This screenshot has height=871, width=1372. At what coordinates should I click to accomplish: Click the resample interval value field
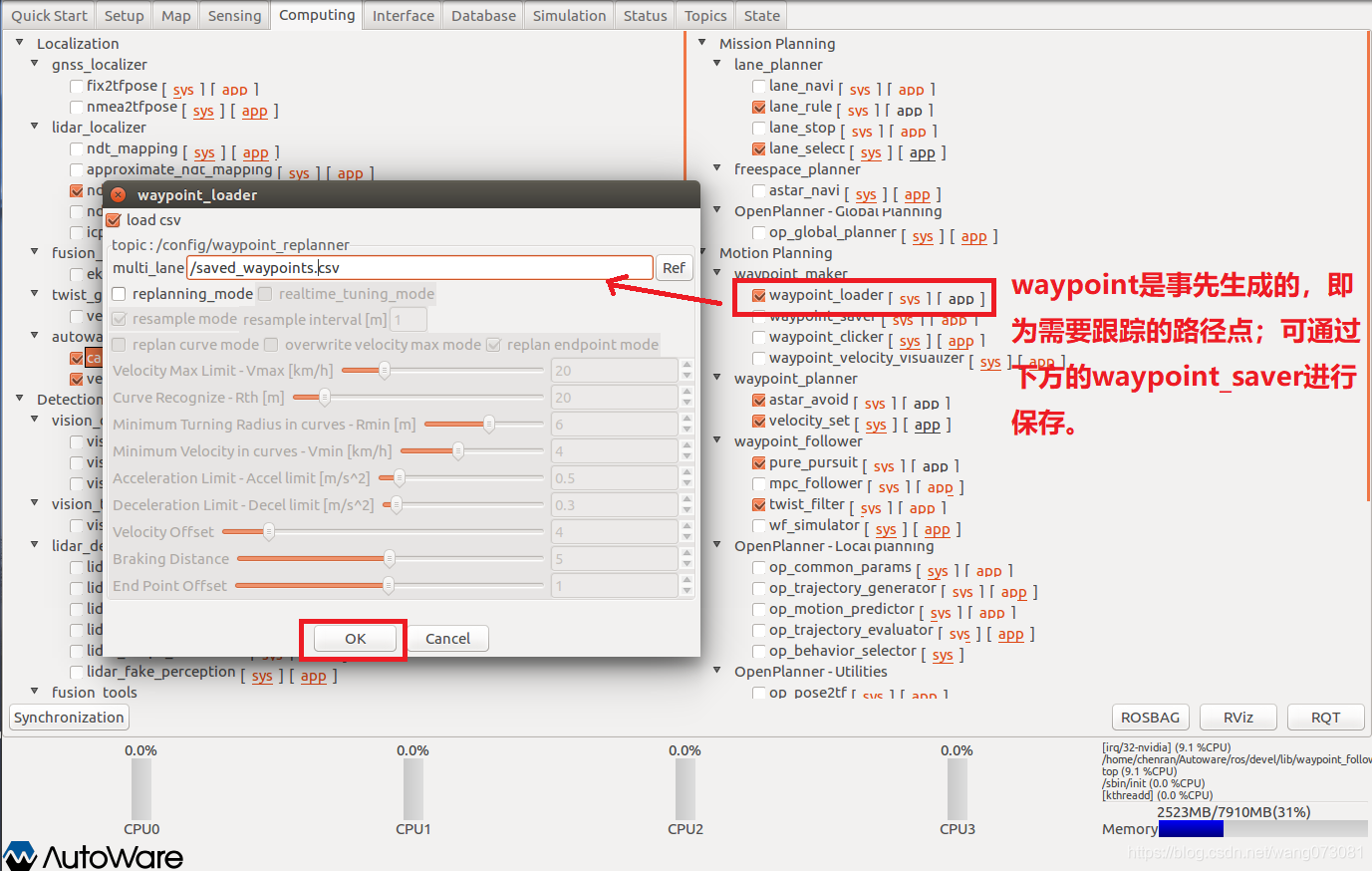click(x=409, y=319)
